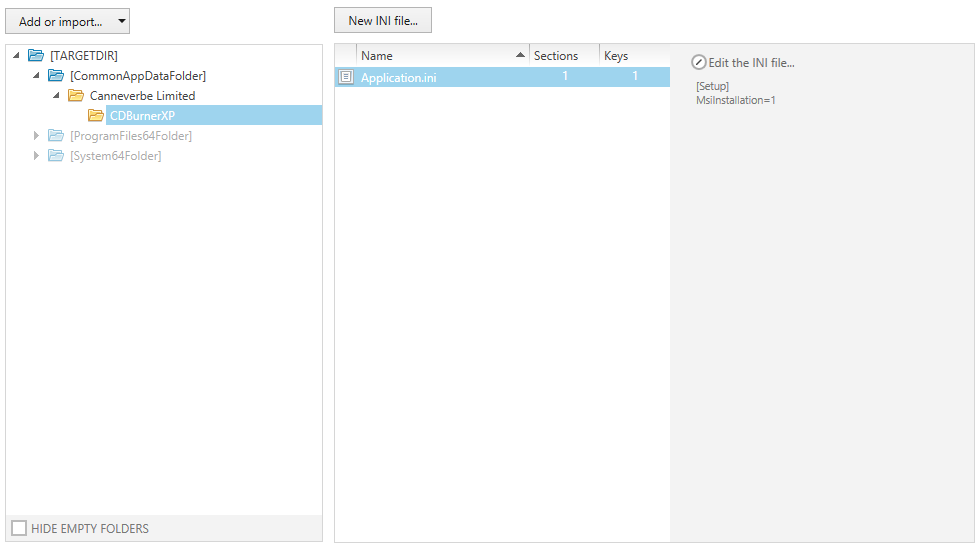Viewport: 980px width, 548px height.
Task: Click the Canneverbe Limited folder icon
Action: coord(76,96)
